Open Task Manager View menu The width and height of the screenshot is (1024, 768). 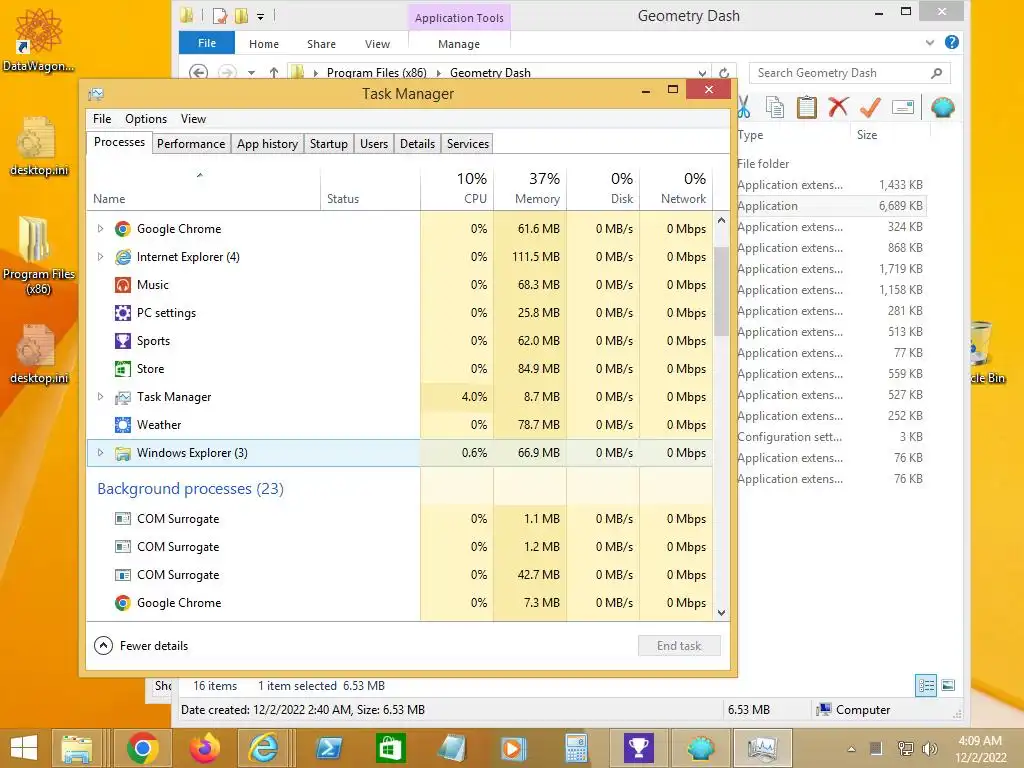pyautogui.click(x=193, y=119)
